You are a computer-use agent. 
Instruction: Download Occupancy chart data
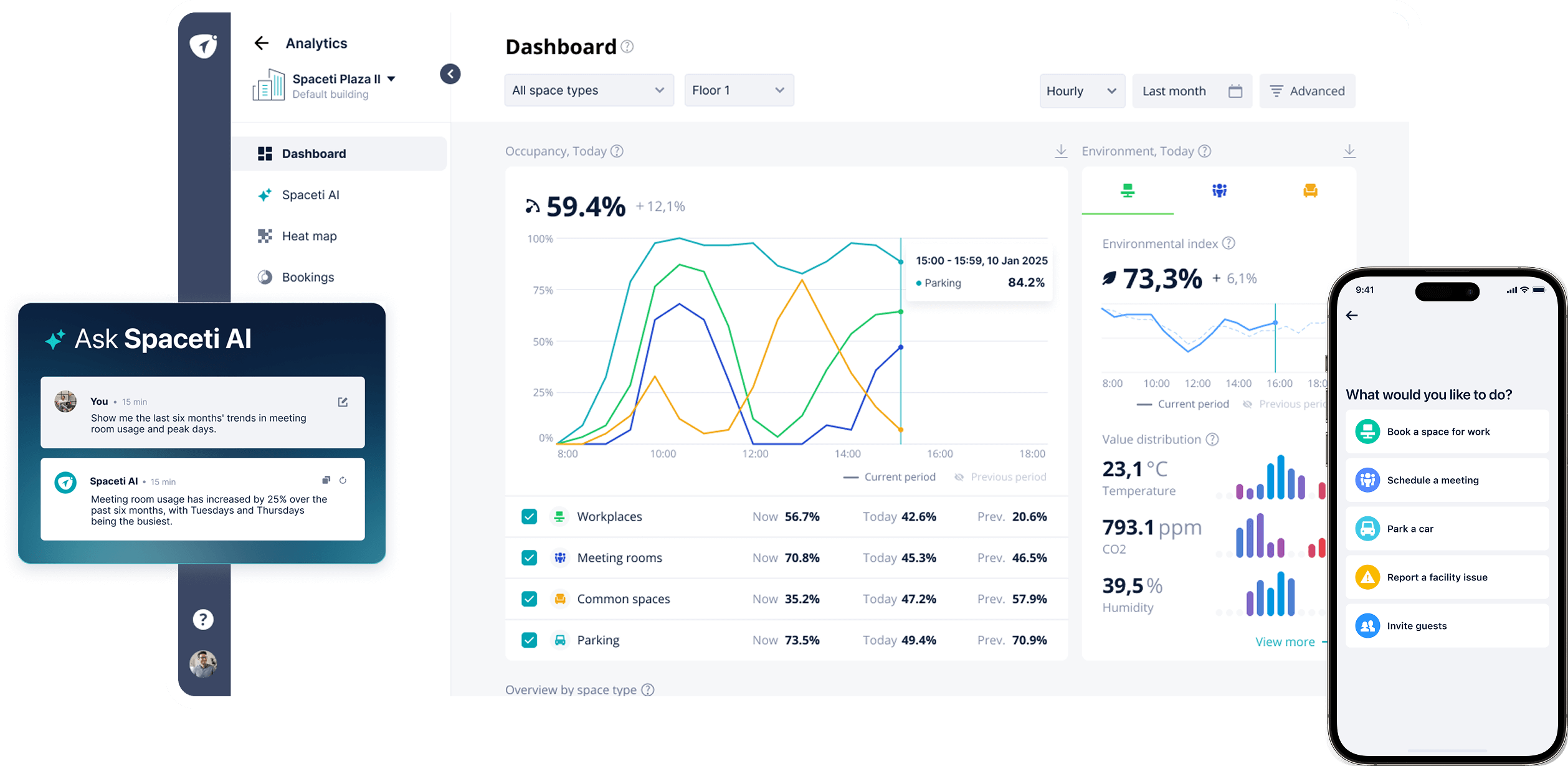[1061, 151]
